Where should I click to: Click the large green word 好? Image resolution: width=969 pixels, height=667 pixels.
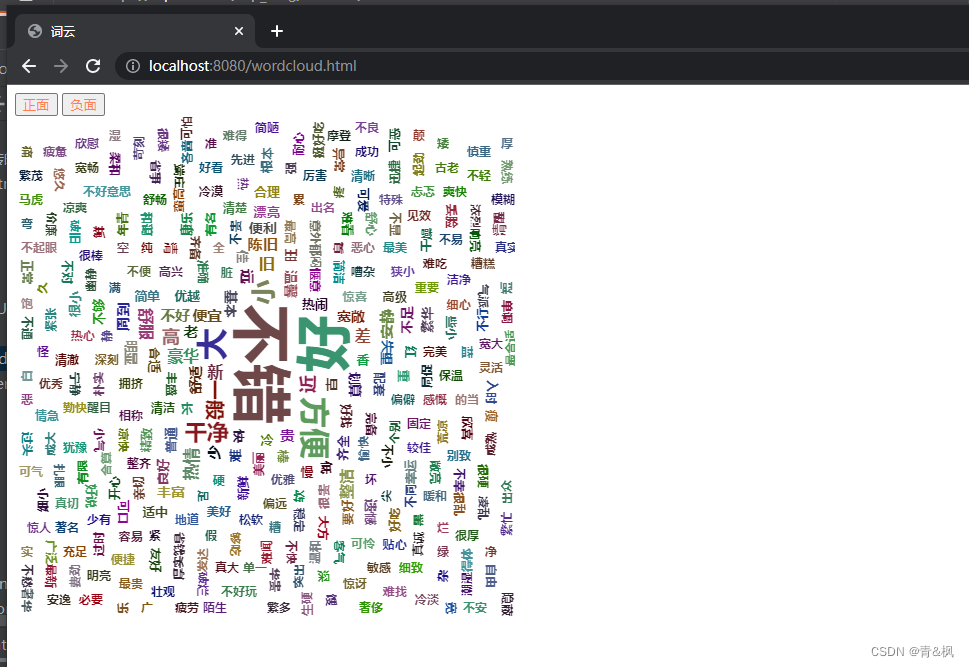(321, 345)
